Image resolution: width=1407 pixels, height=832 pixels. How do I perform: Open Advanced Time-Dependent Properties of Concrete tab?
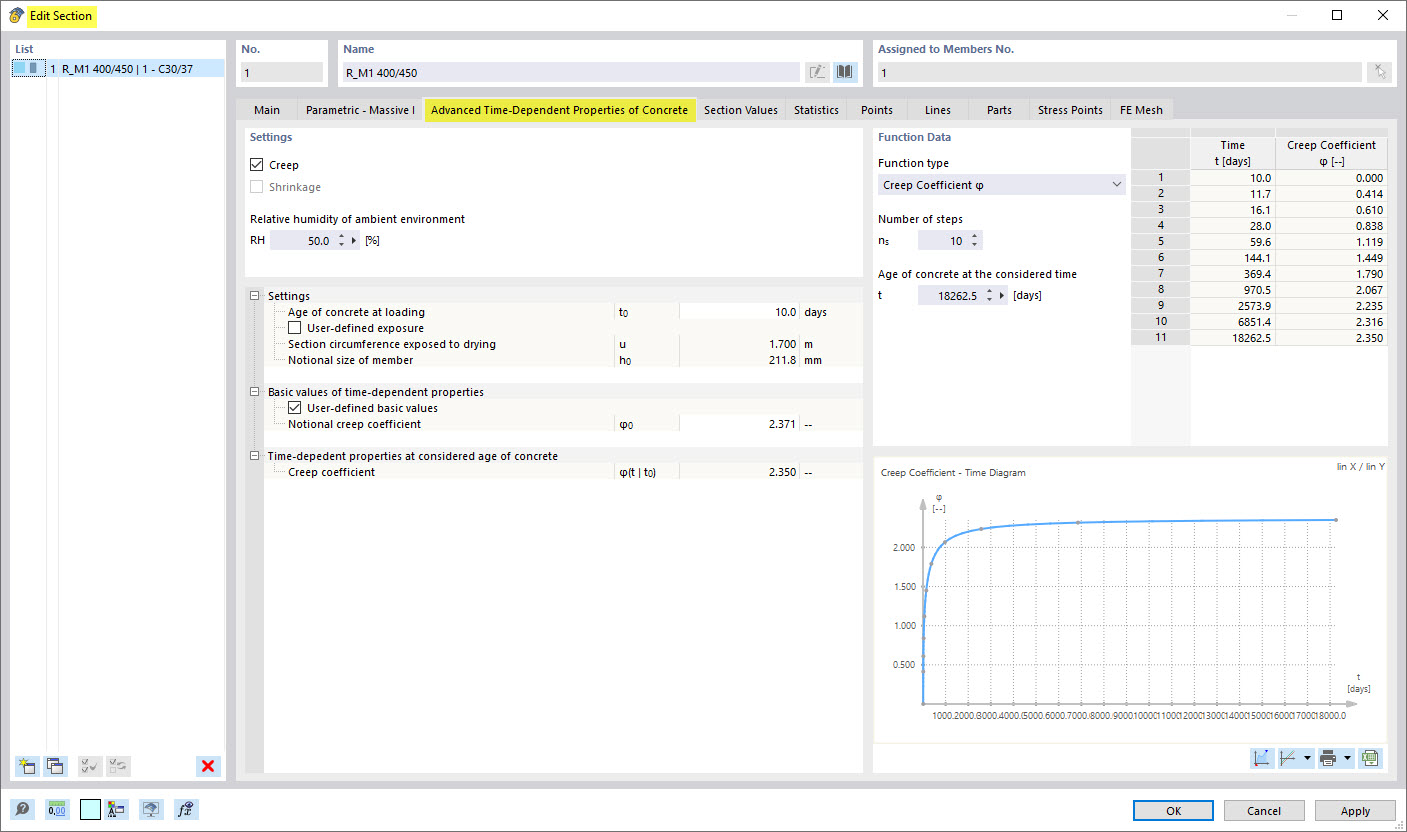(x=559, y=110)
